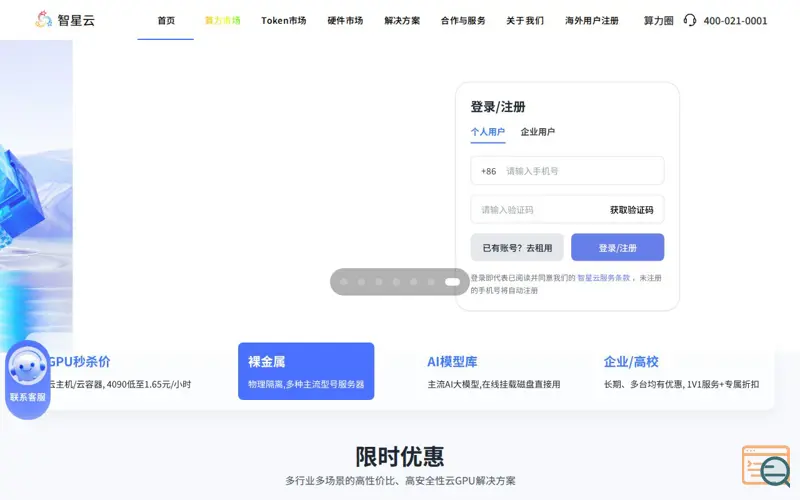Viewport: 800px width, 500px height.
Task: Open the 智星云服务条款 link
Action: 604,278
